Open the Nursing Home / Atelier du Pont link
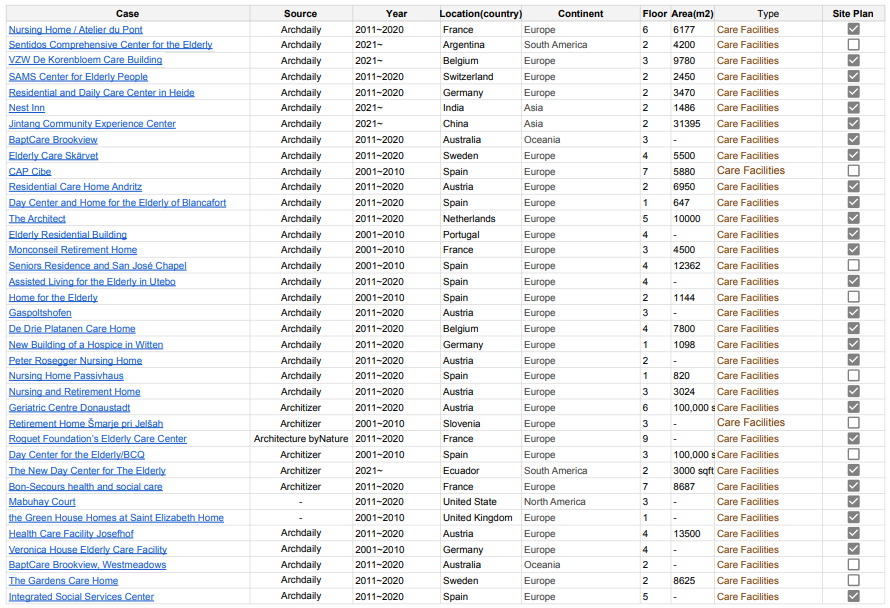Image resolution: width=890 pixels, height=608 pixels. click(x=75, y=30)
